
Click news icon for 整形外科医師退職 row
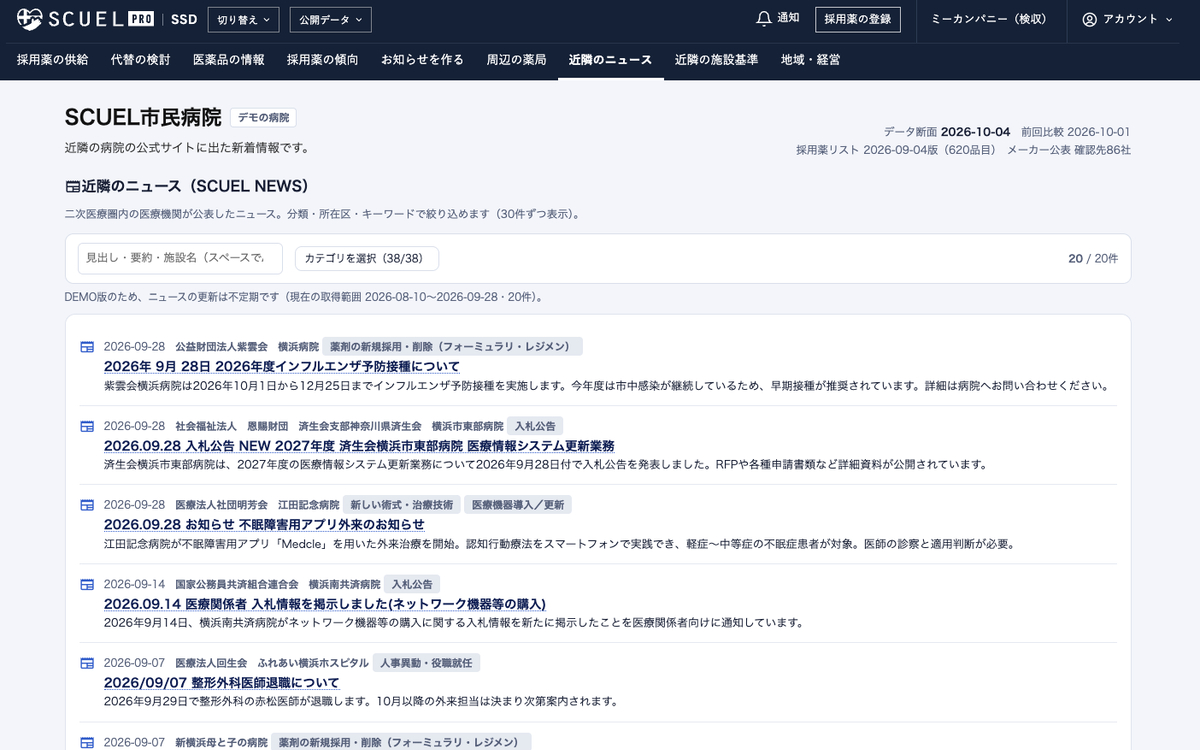(87, 662)
